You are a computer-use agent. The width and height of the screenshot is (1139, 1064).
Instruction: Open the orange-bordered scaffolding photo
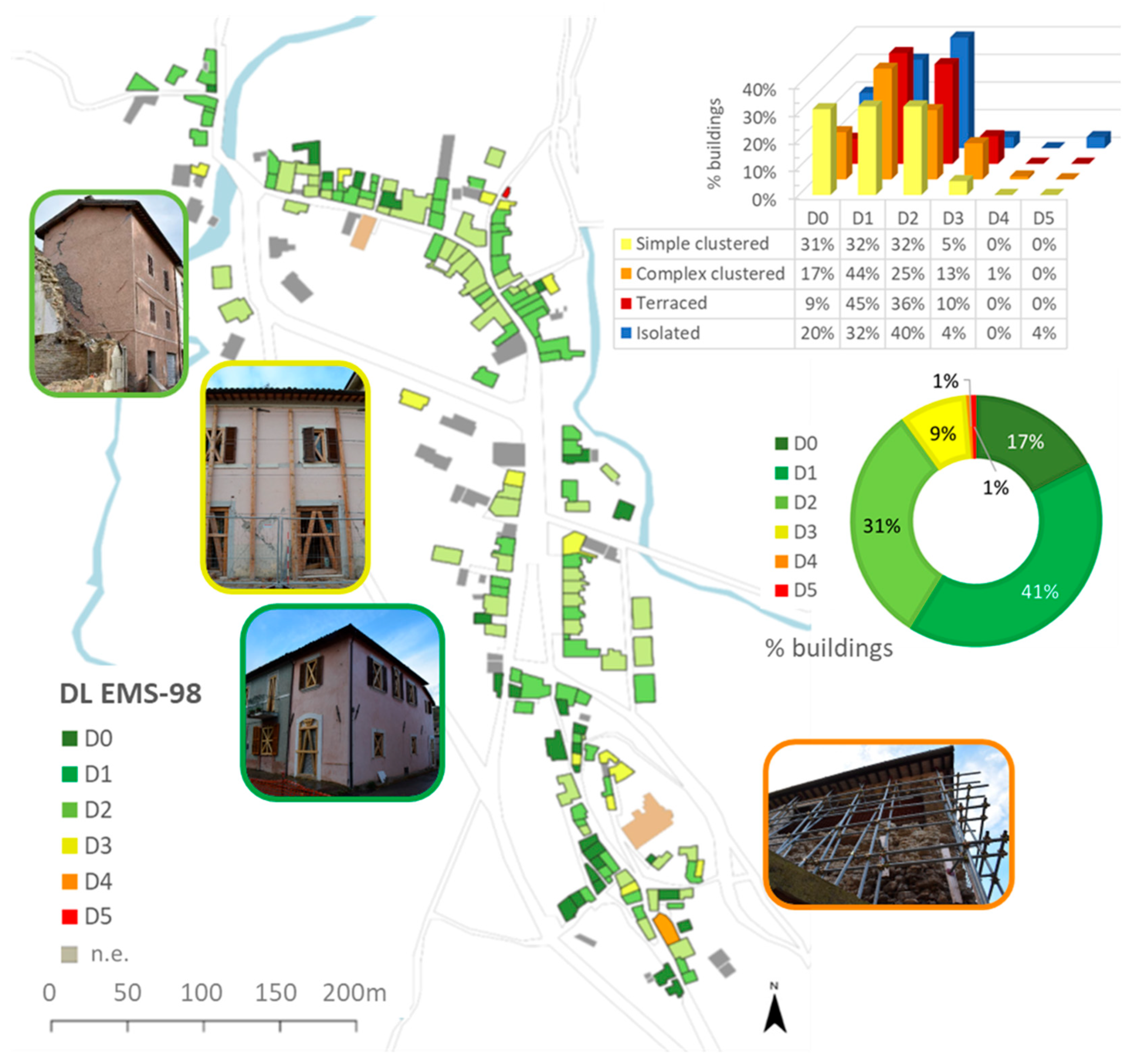pos(889,824)
